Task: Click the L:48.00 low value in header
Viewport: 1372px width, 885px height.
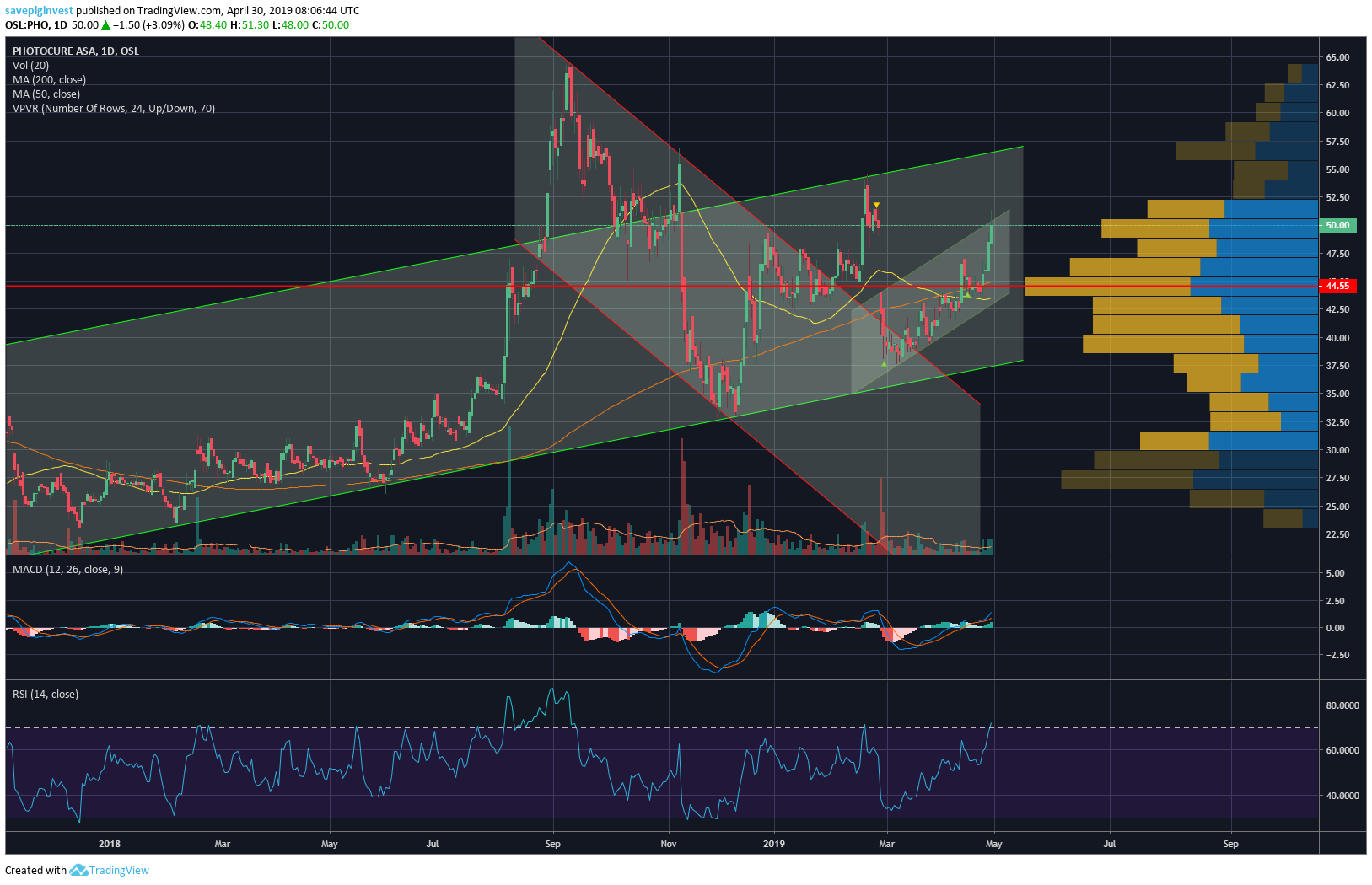Action: coord(291,25)
